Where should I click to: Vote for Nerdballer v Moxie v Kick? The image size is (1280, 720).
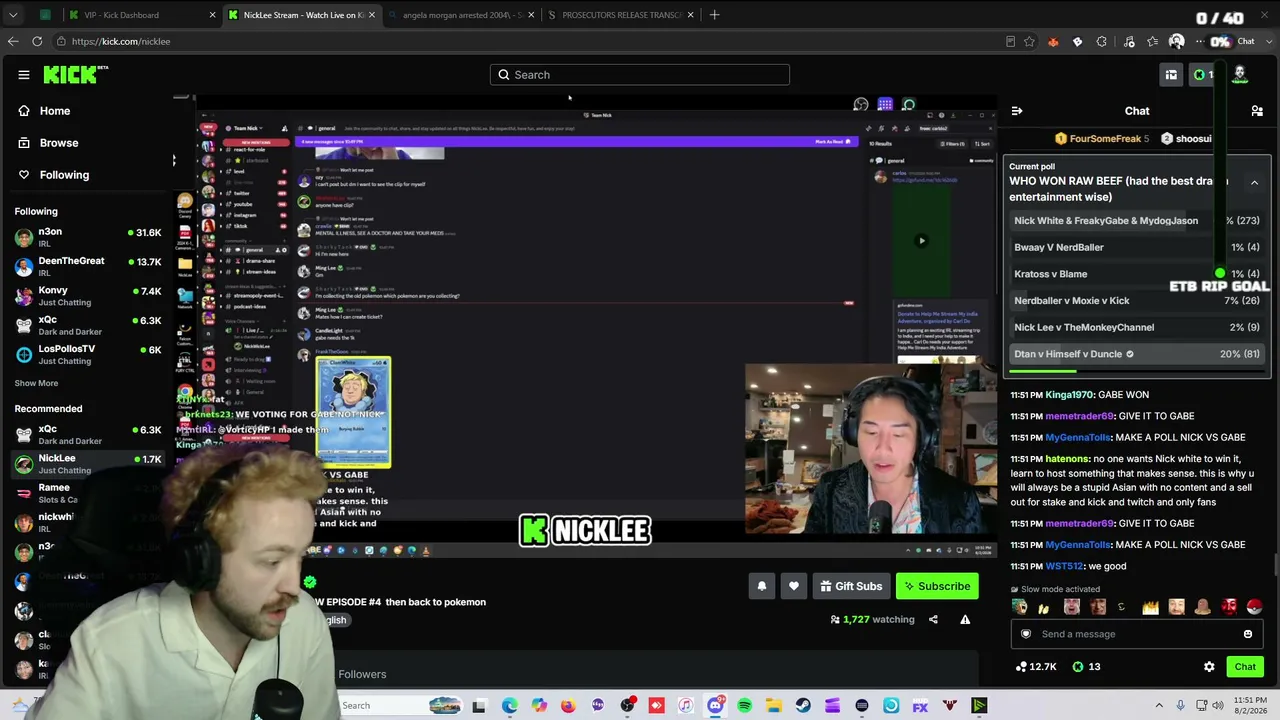[1137, 301]
